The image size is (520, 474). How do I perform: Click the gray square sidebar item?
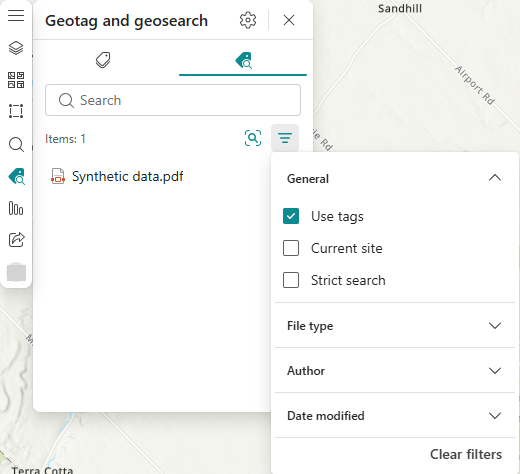point(16,272)
